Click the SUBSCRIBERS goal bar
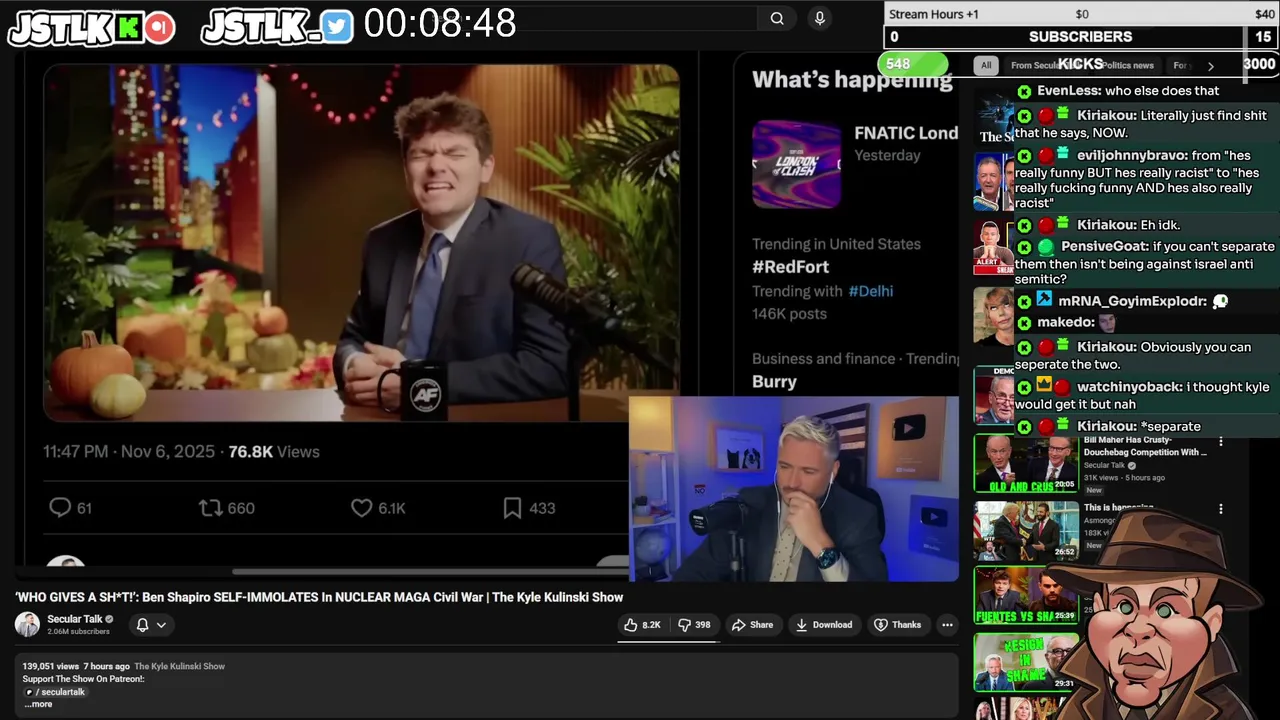1280x720 pixels. point(1080,37)
